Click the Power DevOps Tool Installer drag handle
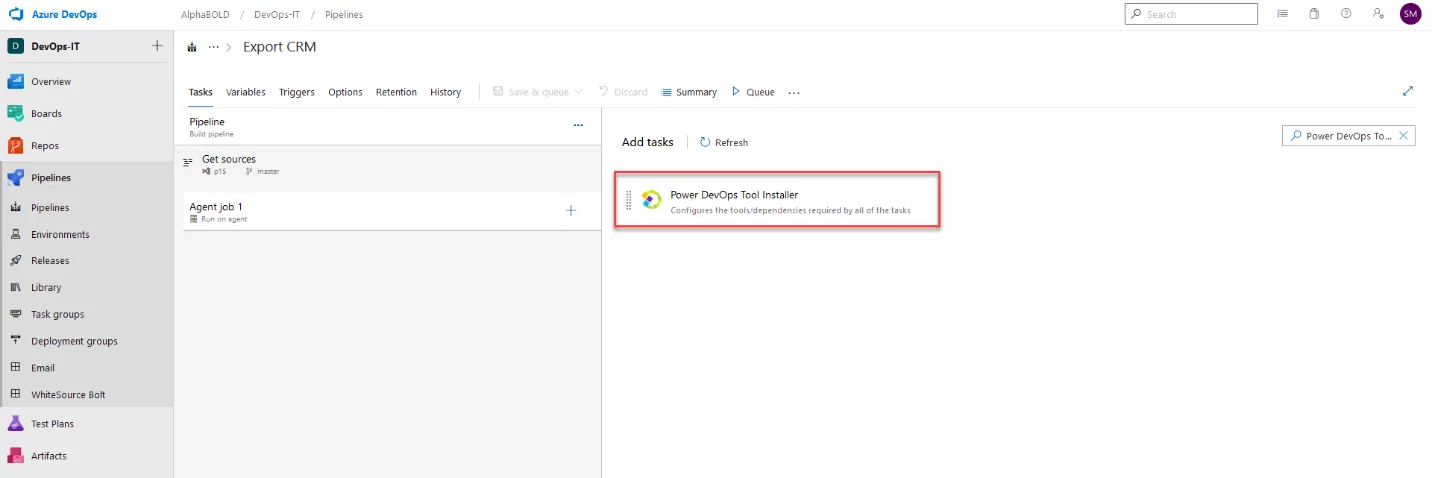Viewport: 1432px width, 478px height. click(x=629, y=200)
